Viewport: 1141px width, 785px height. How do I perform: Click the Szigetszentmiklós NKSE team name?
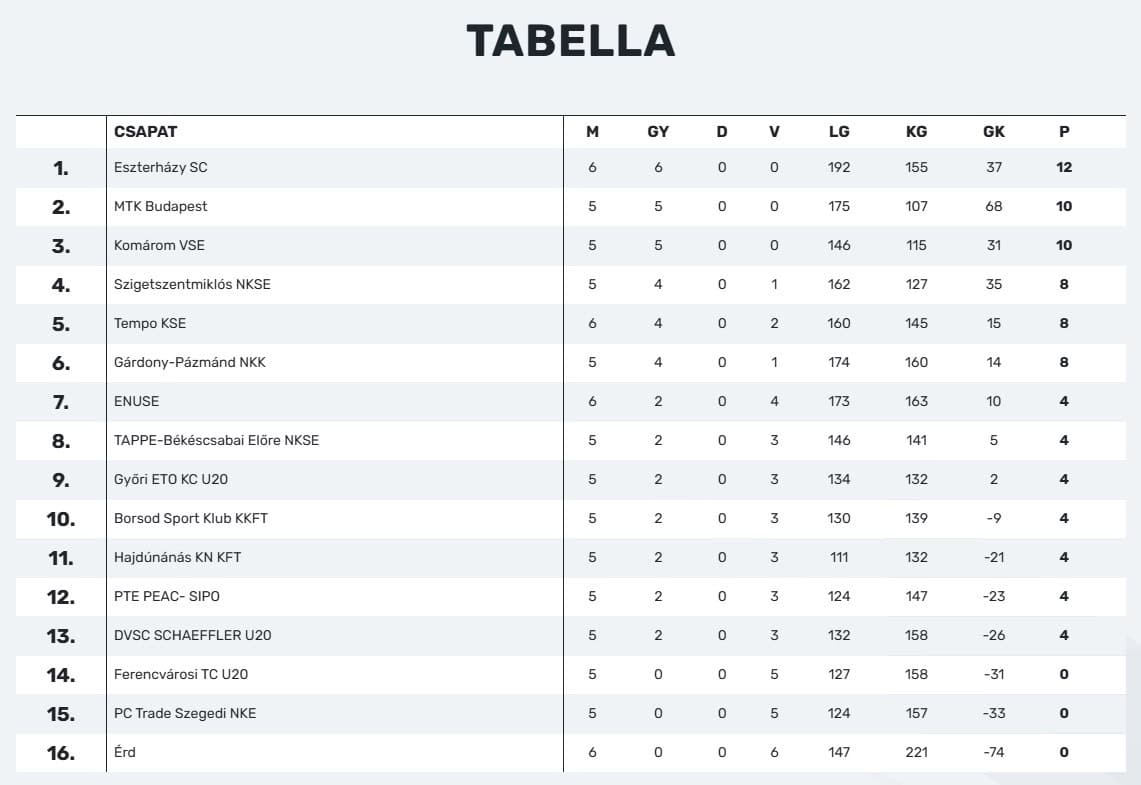(192, 284)
